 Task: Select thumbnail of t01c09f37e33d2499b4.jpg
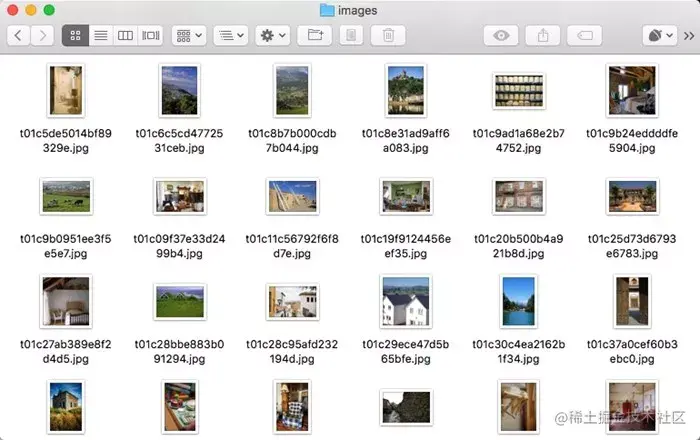click(x=179, y=196)
